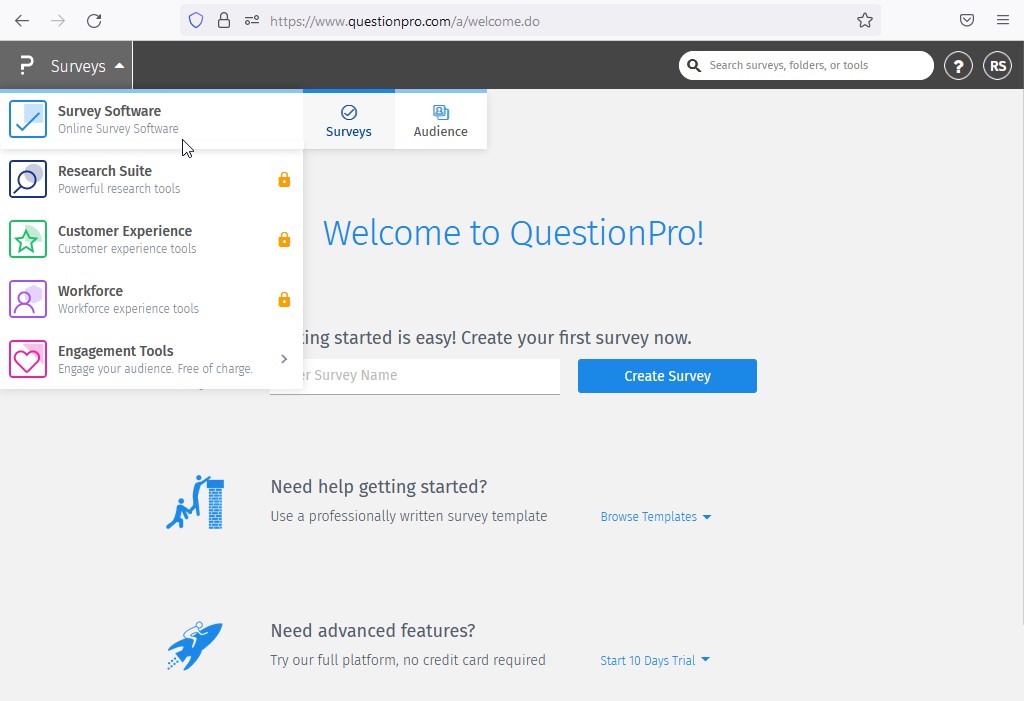1024x701 pixels.
Task: Click the search magnifier icon
Action: (694, 65)
